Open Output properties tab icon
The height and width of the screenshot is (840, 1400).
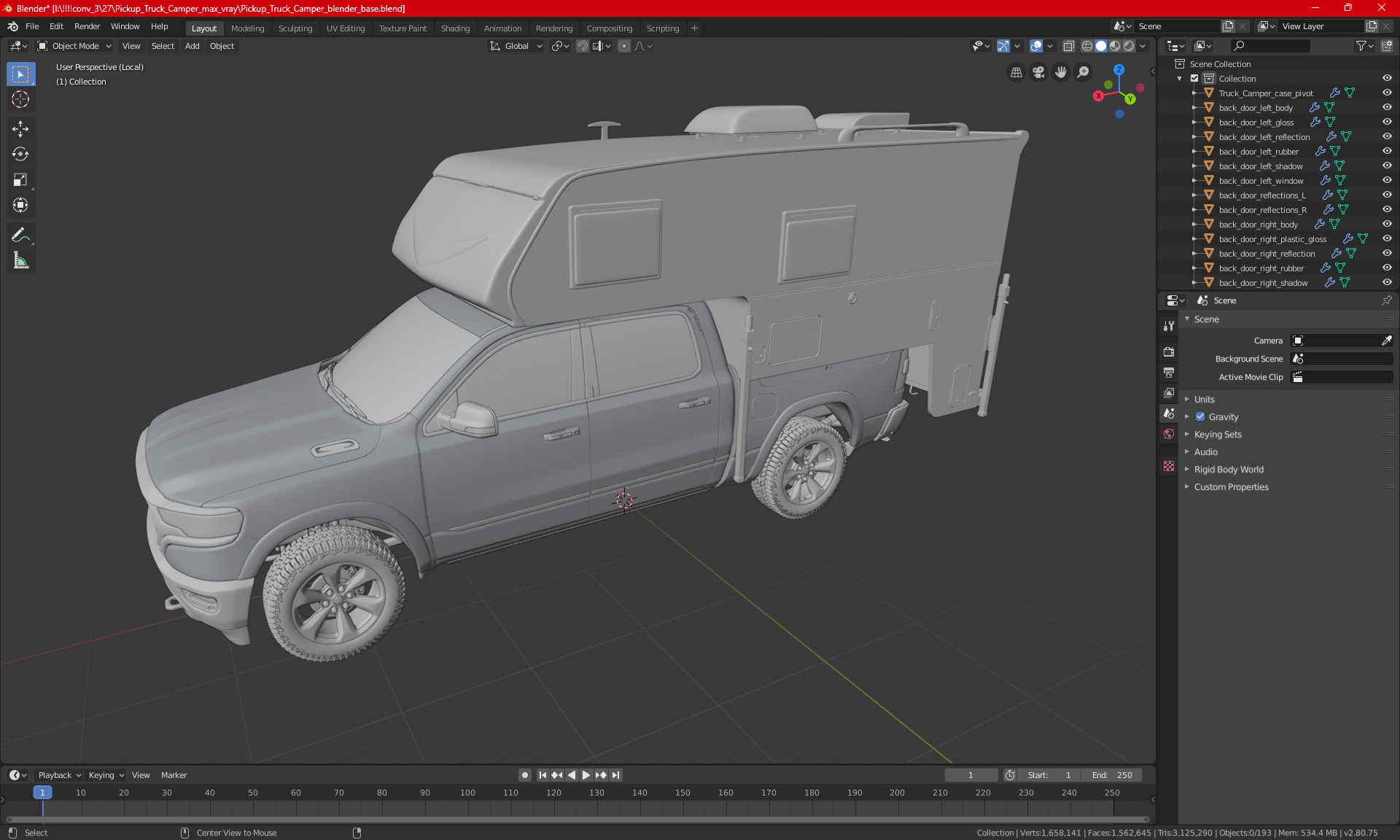coord(1169,373)
